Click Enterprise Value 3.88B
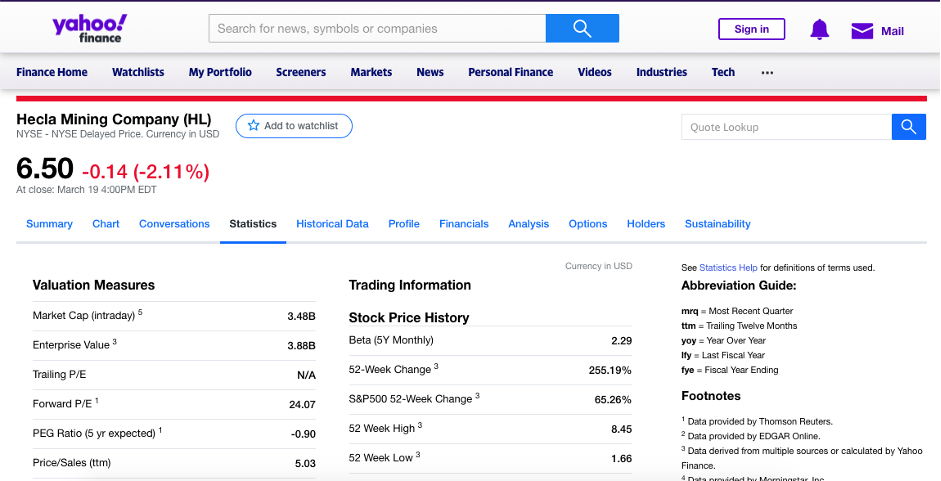This screenshot has height=481, width=941. click(301, 346)
